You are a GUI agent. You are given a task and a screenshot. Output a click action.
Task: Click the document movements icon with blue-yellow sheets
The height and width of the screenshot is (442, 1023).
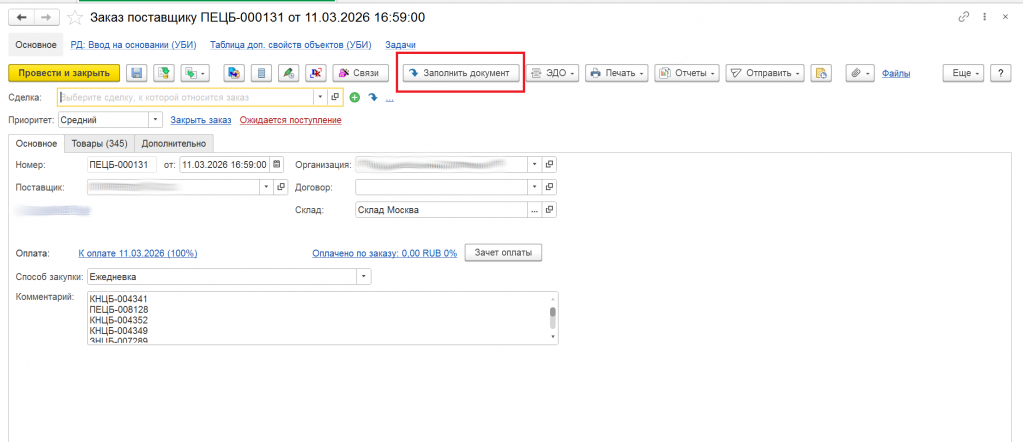click(x=234, y=74)
